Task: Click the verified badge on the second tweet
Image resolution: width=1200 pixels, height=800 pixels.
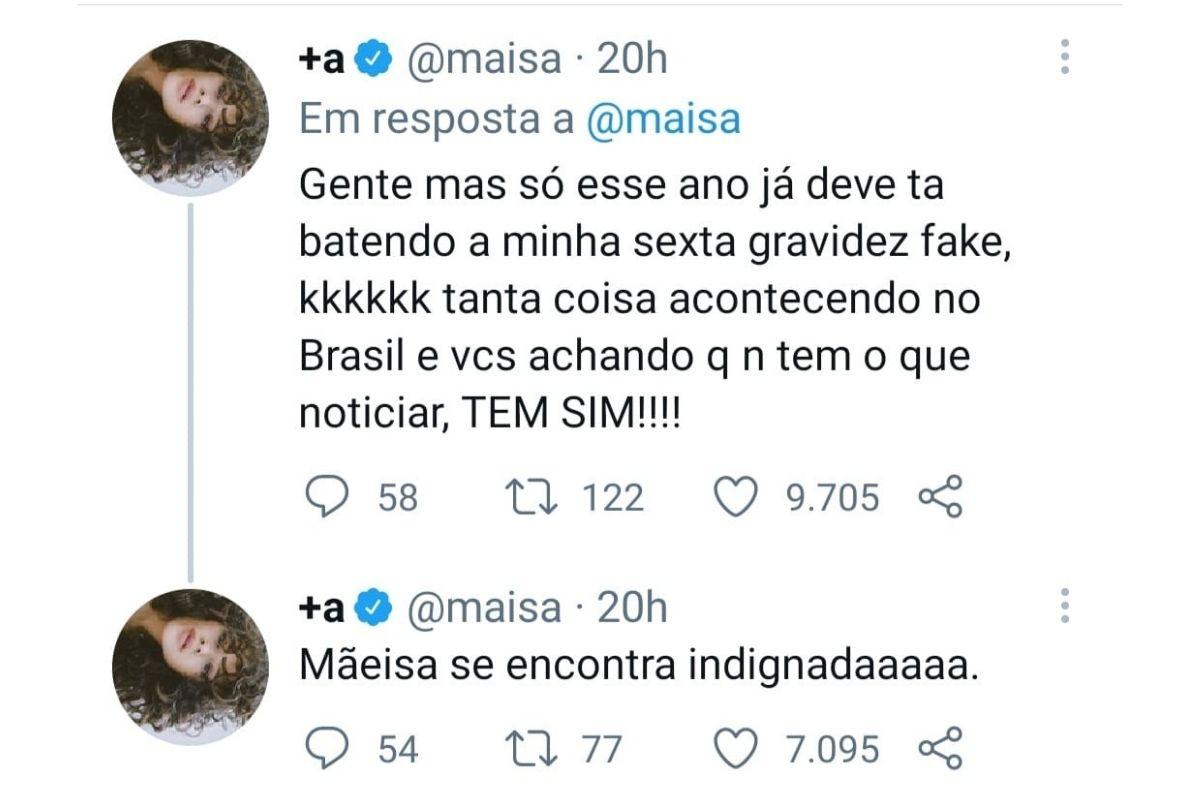Action: click(374, 607)
